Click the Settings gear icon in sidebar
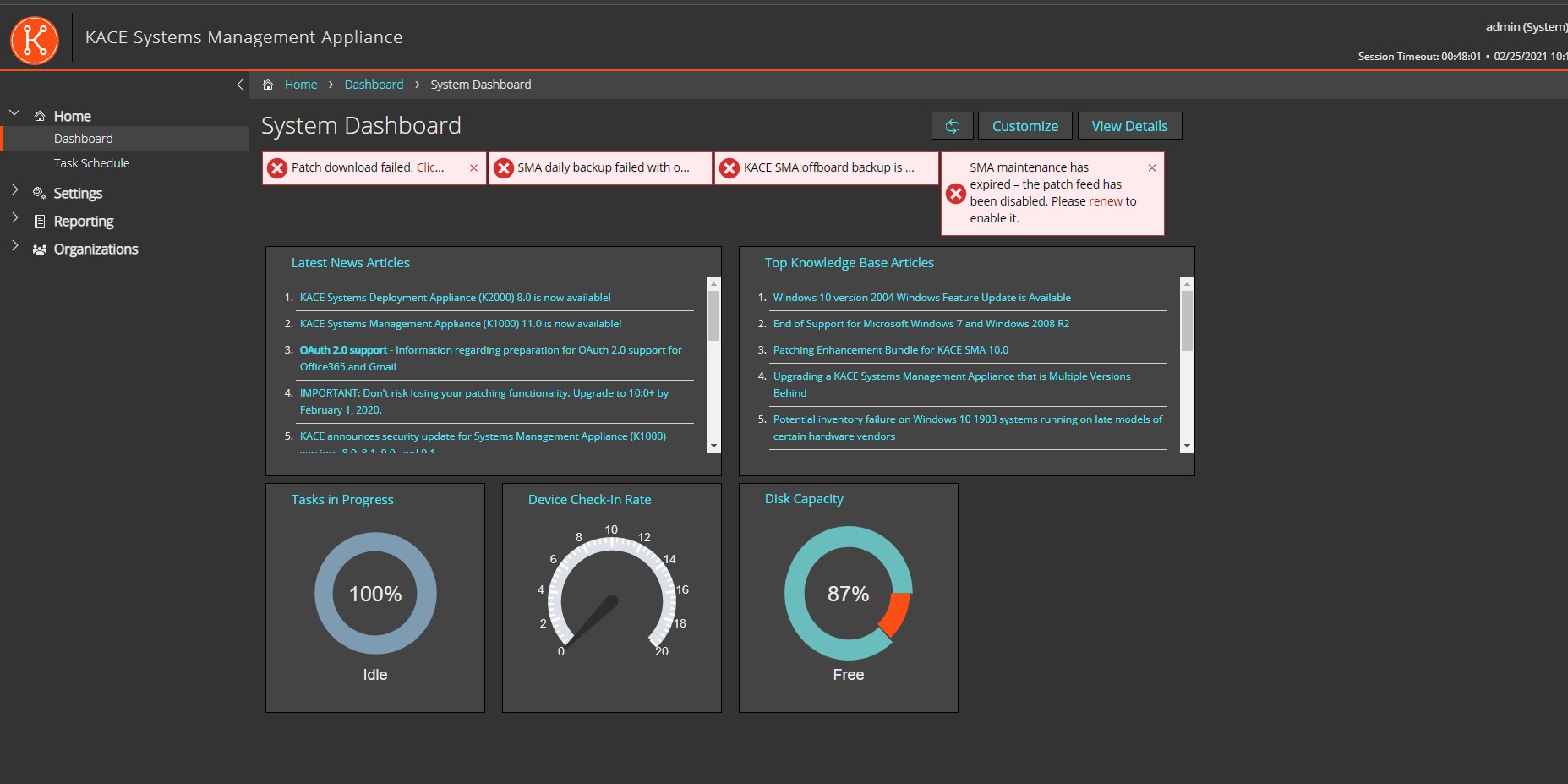1568x784 pixels. 40,193
